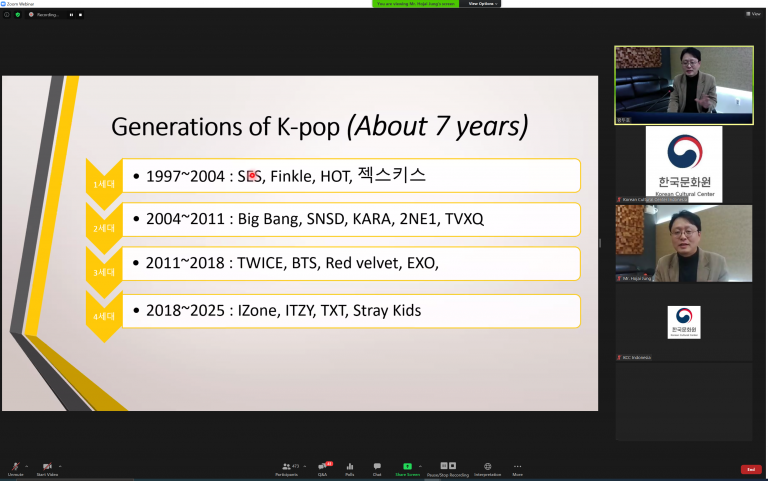Image resolution: width=768 pixels, height=481 pixels.
Task: Expand the View Options dropdown
Action: pyautogui.click(x=482, y=4)
